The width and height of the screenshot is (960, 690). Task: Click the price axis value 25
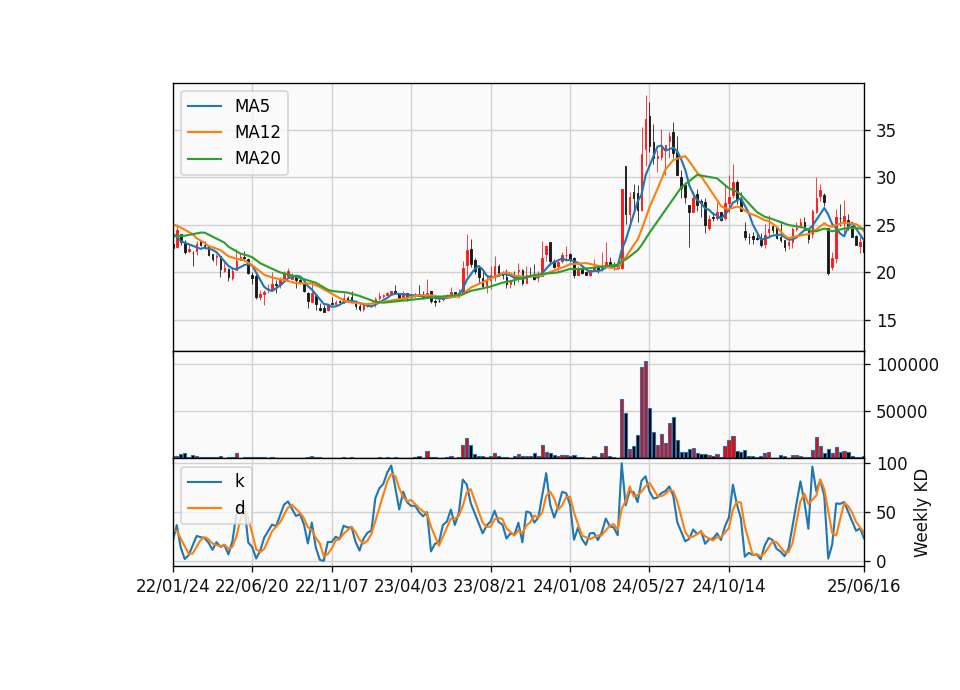click(887, 226)
